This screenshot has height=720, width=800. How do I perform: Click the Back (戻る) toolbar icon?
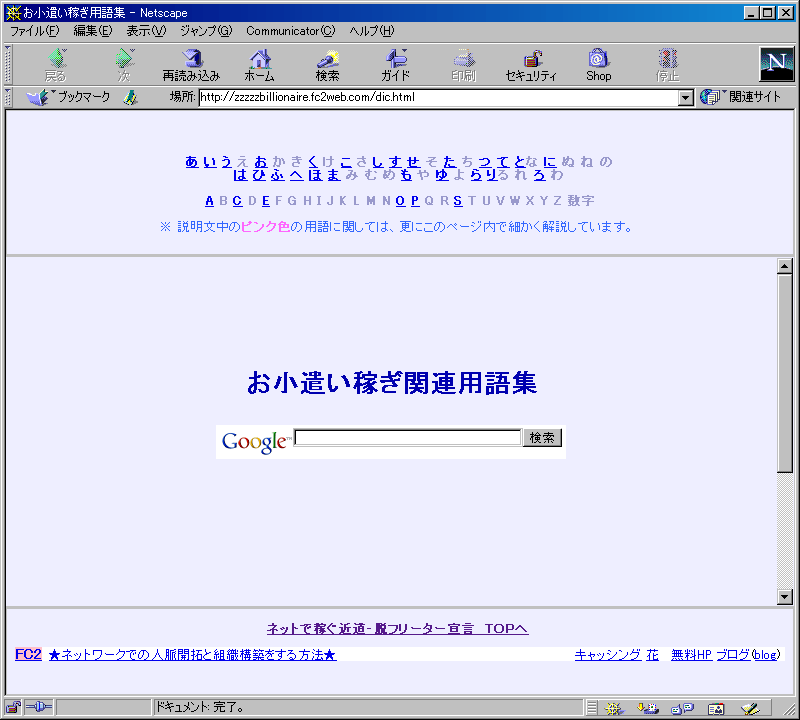56,64
